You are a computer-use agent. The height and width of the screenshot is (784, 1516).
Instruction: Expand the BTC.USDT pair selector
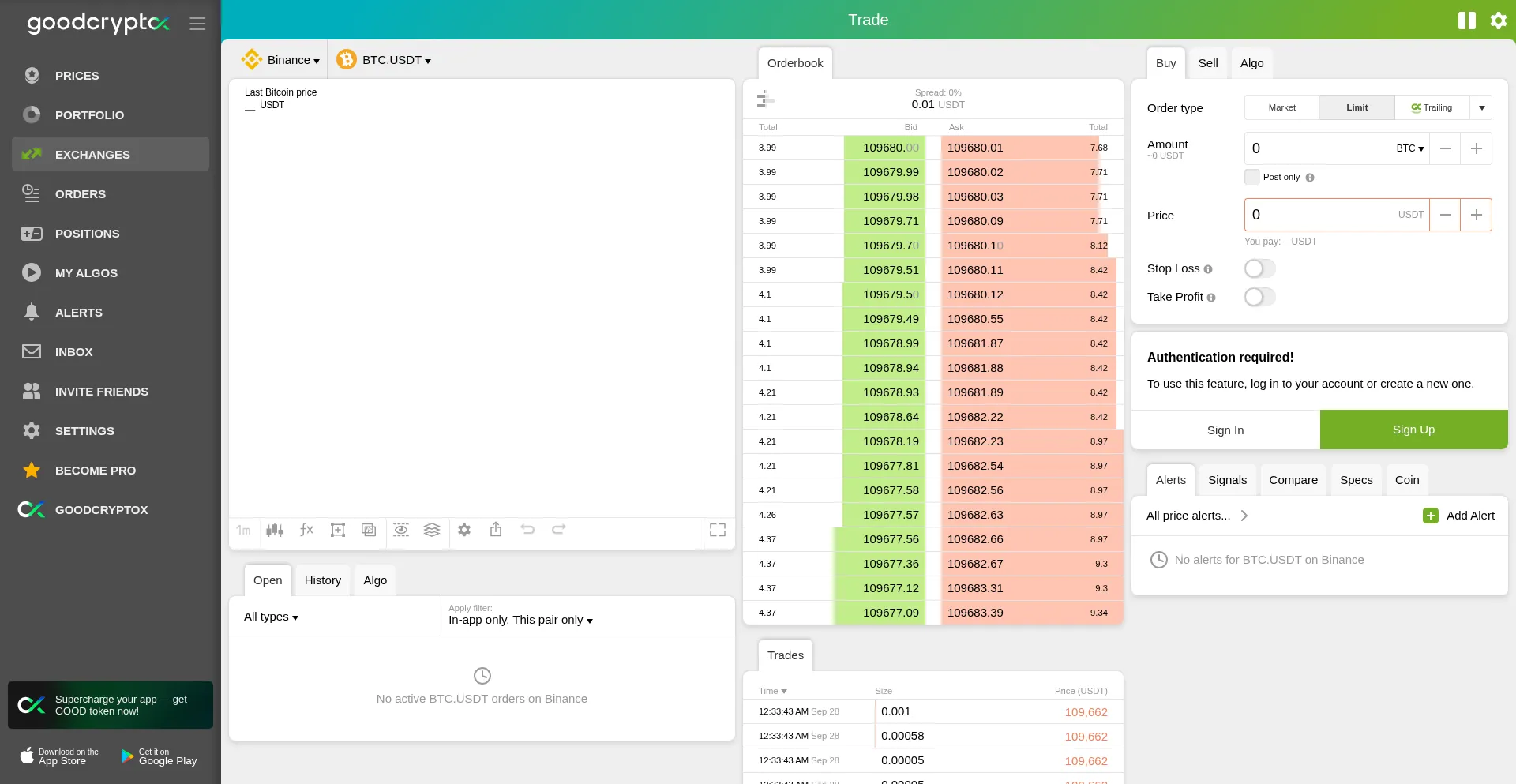click(384, 60)
